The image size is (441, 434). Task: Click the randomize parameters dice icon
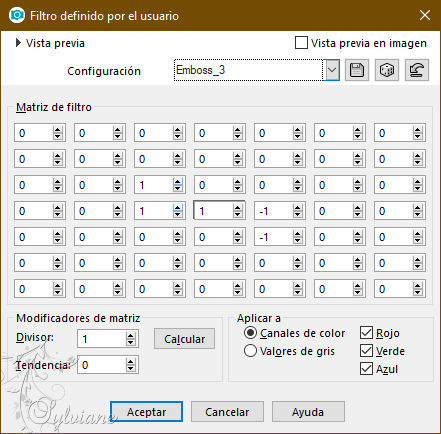(387, 70)
